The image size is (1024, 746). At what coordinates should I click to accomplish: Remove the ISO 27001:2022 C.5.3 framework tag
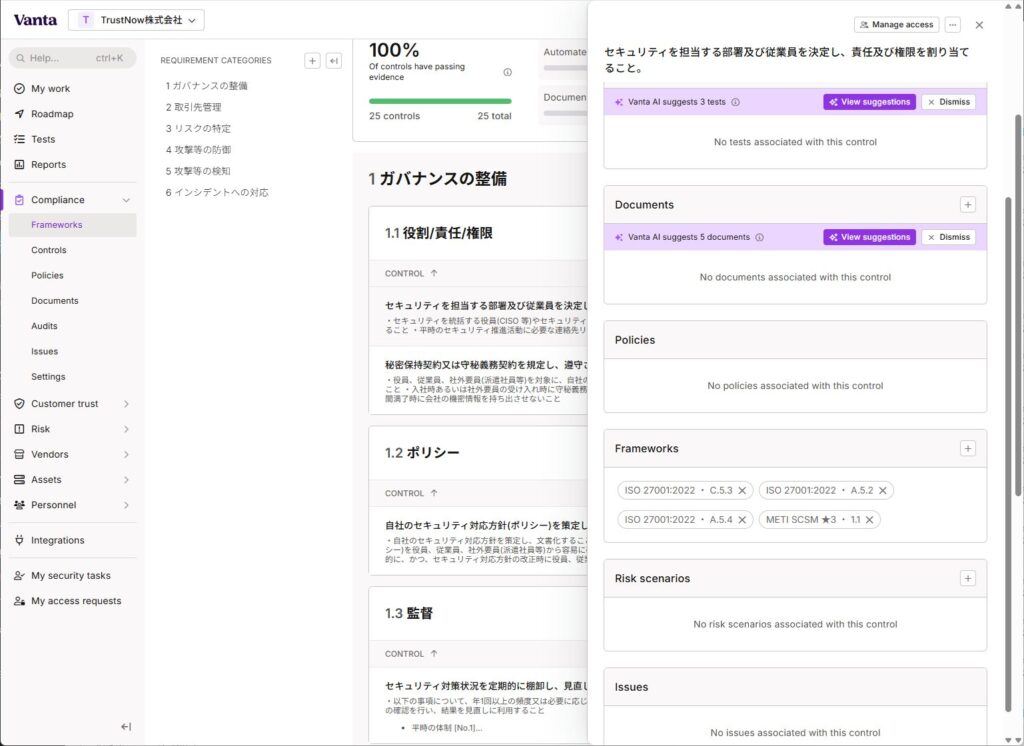coord(742,490)
